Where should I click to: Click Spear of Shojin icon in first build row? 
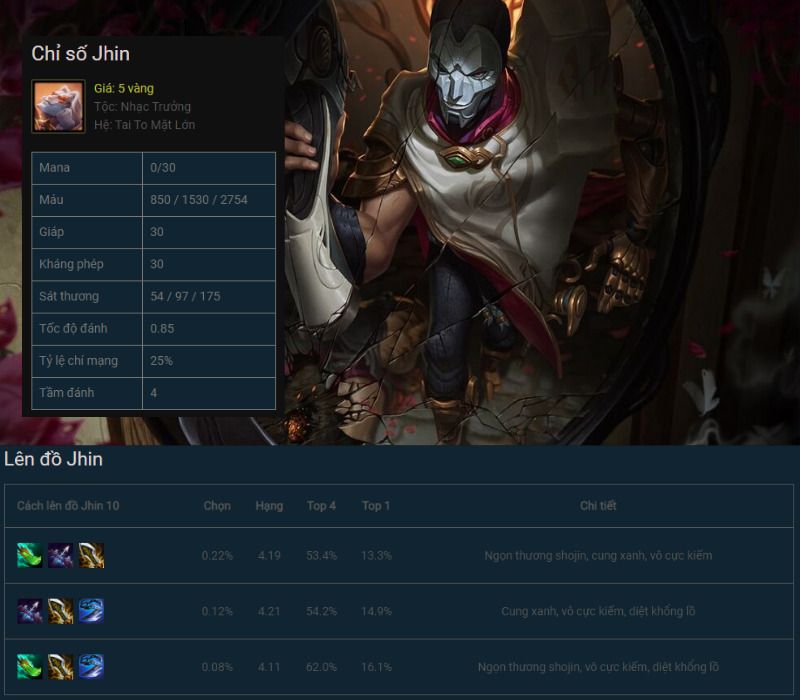[30, 555]
